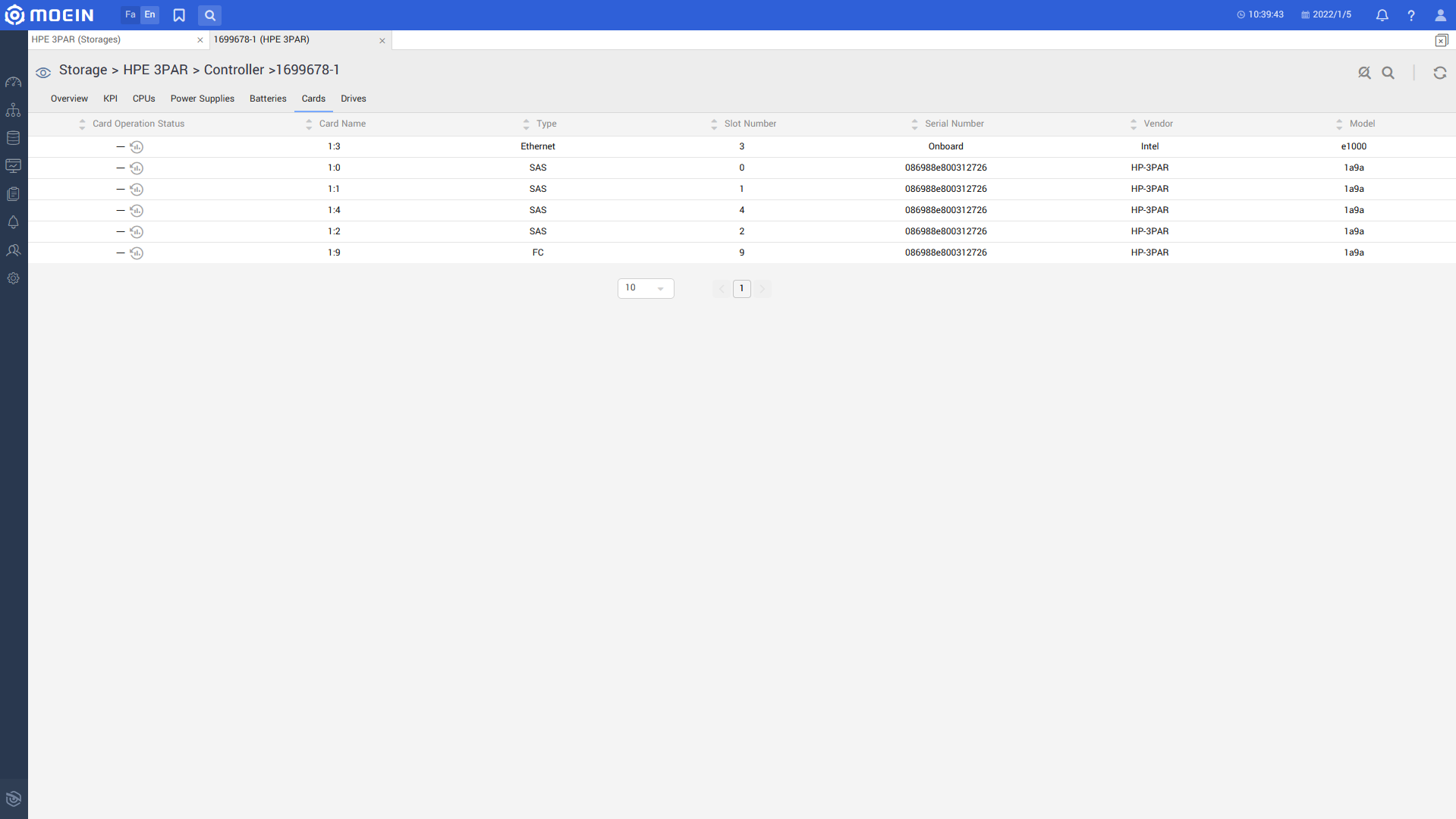Open the KPI tab
The height and width of the screenshot is (819, 1456).
click(x=111, y=99)
